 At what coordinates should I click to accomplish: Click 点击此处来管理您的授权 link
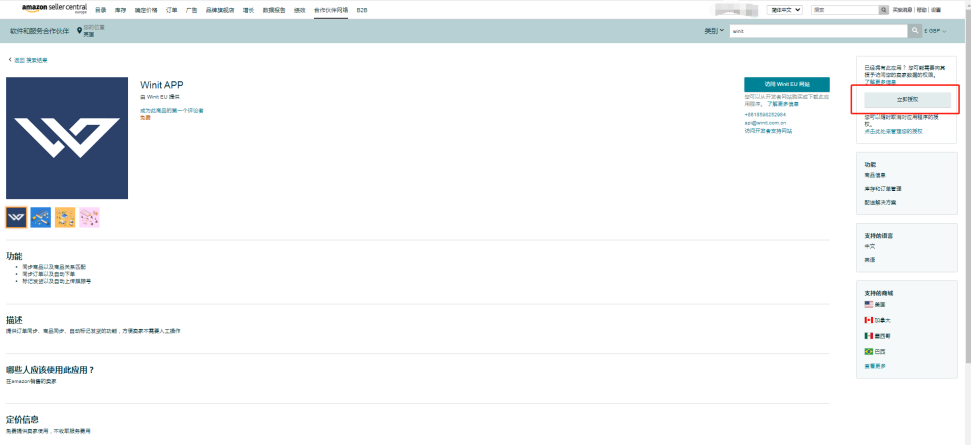coord(894,131)
